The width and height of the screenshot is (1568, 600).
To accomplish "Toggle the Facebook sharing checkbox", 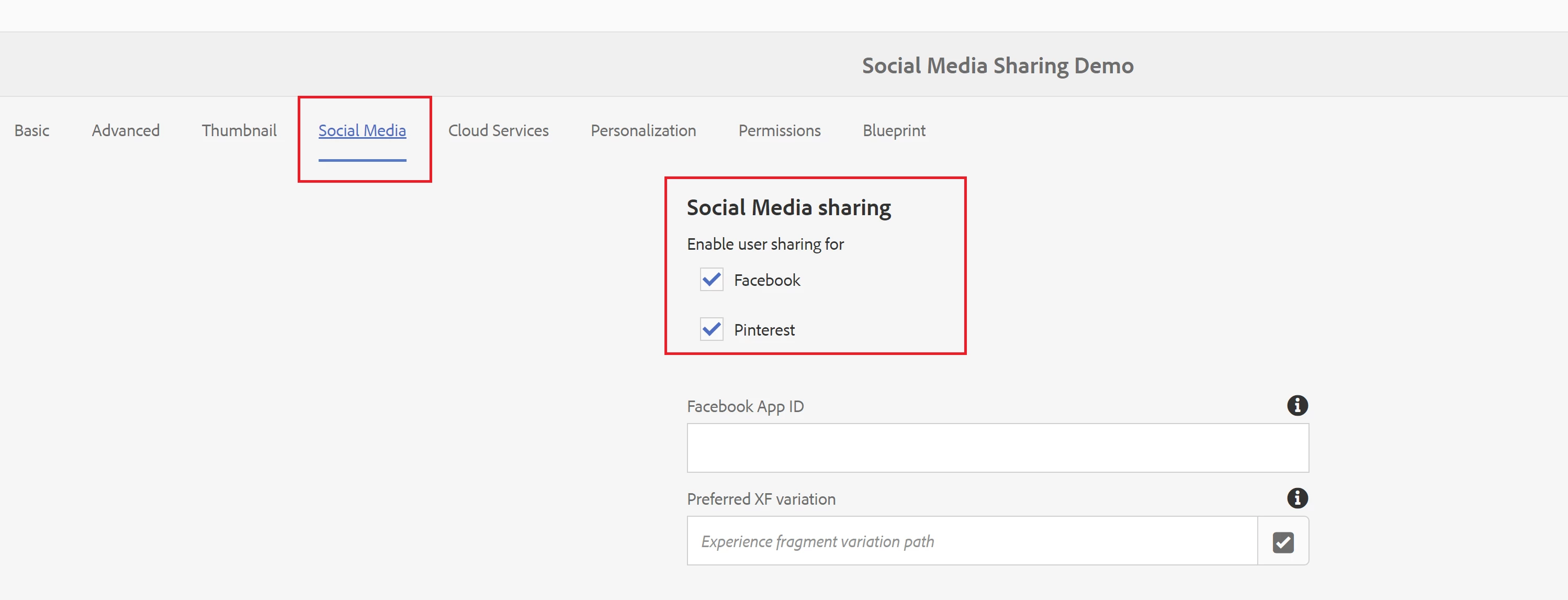I will 711,280.
